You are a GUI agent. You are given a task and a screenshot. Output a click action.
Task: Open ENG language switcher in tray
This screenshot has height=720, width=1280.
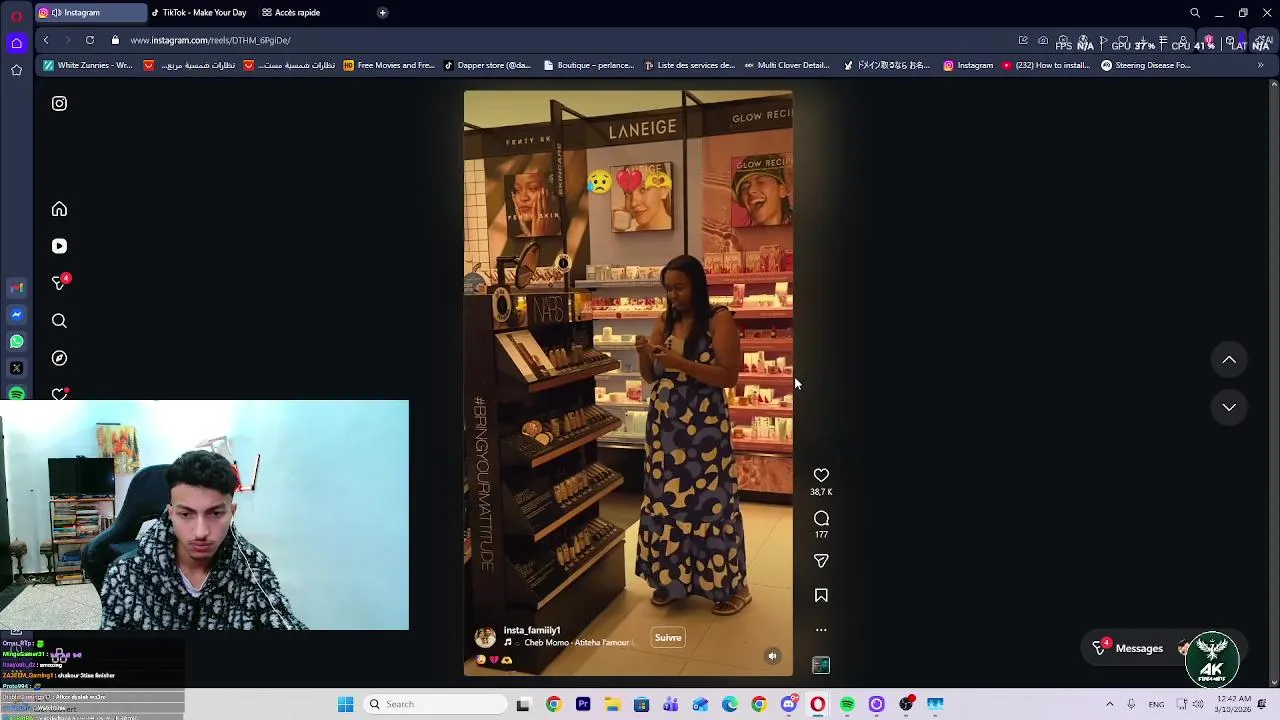1156,704
